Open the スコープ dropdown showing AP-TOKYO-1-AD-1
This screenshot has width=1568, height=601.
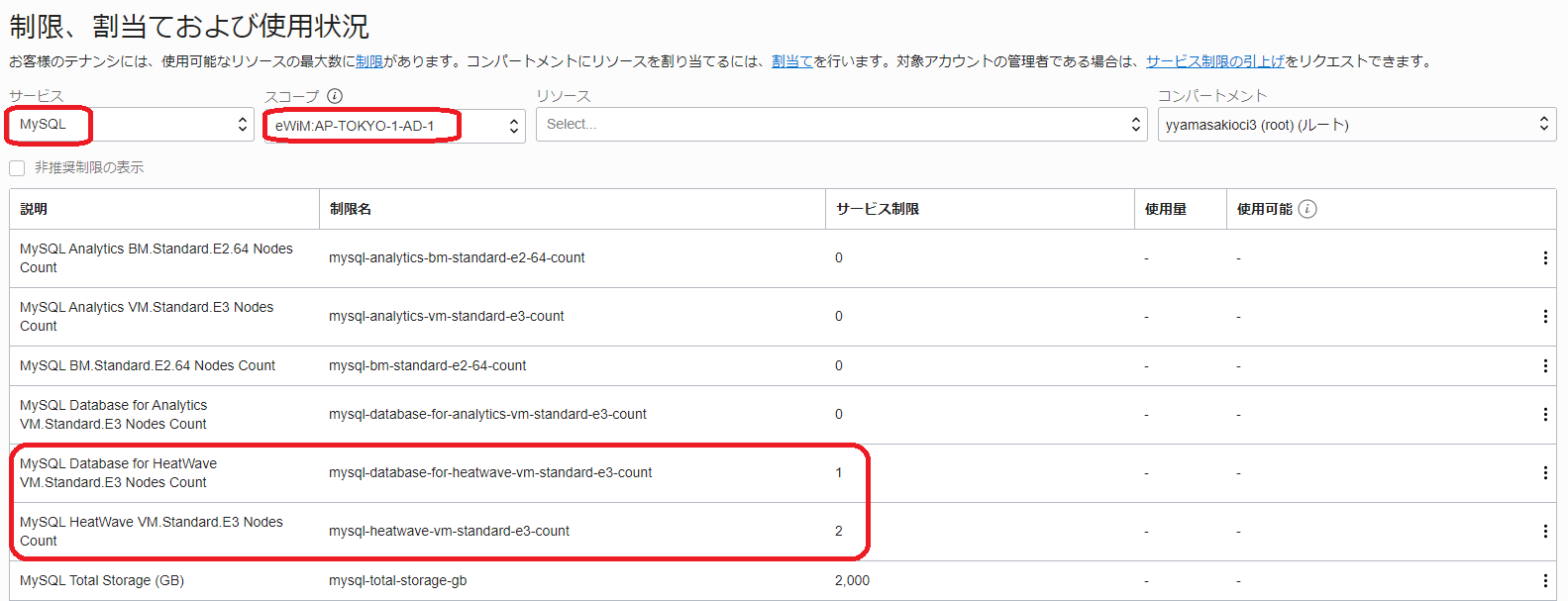coord(394,126)
